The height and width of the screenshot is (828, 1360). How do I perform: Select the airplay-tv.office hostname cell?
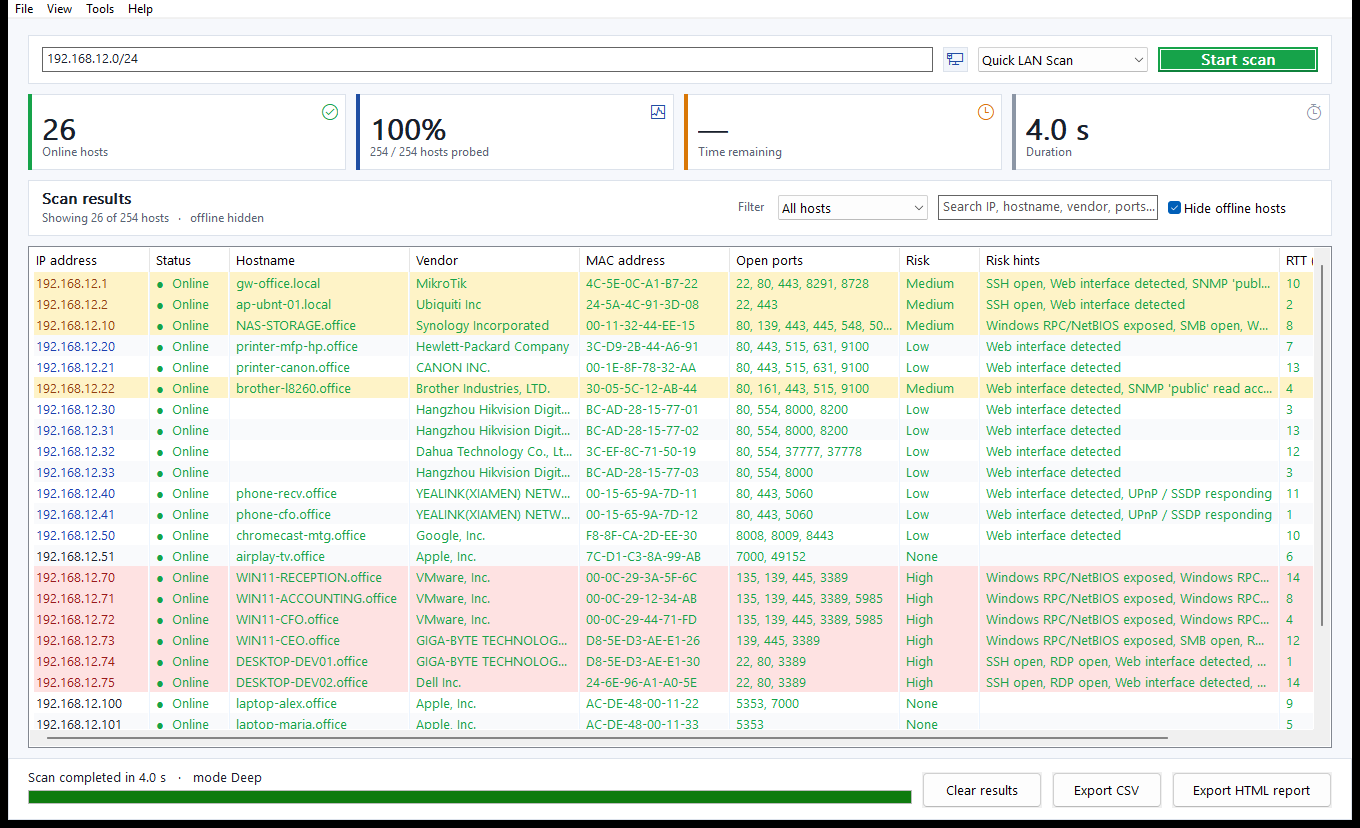pos(319,556)
